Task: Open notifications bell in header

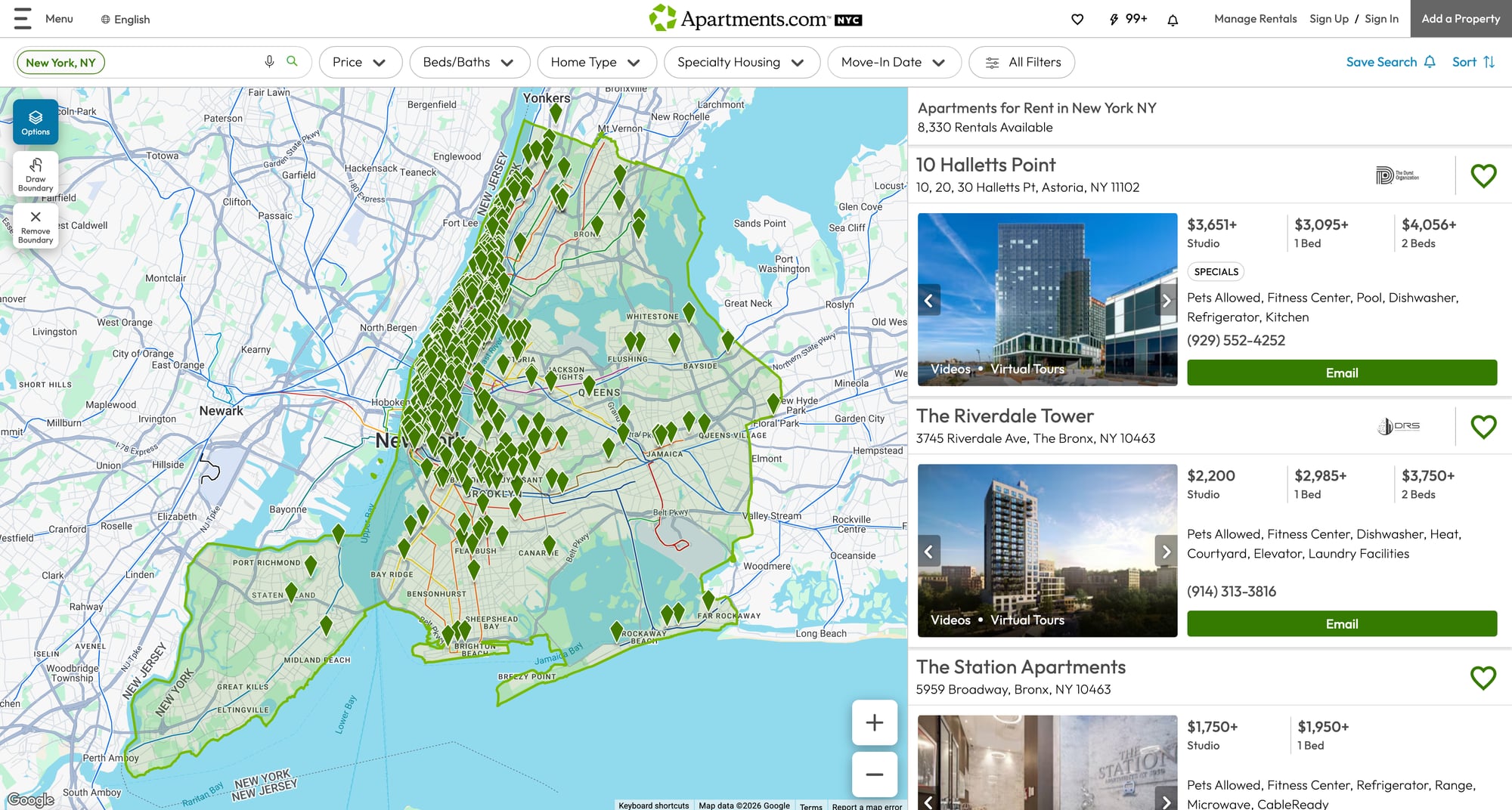Action: pyautogui.click(x=1173, y=20)
